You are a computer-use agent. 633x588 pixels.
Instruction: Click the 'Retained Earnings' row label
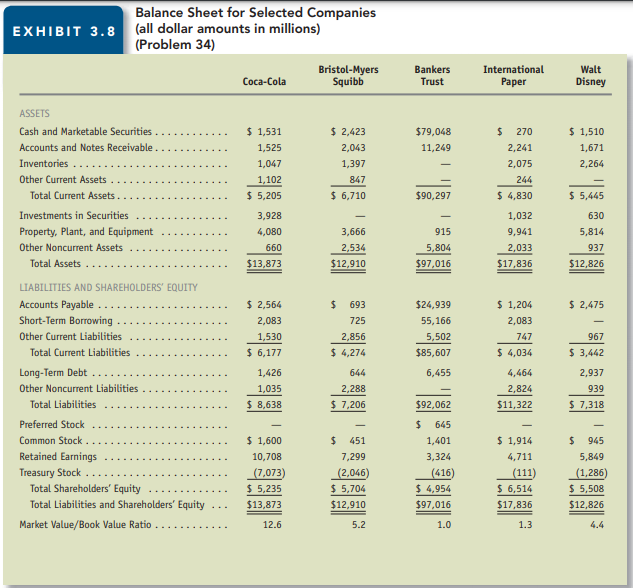58,456
